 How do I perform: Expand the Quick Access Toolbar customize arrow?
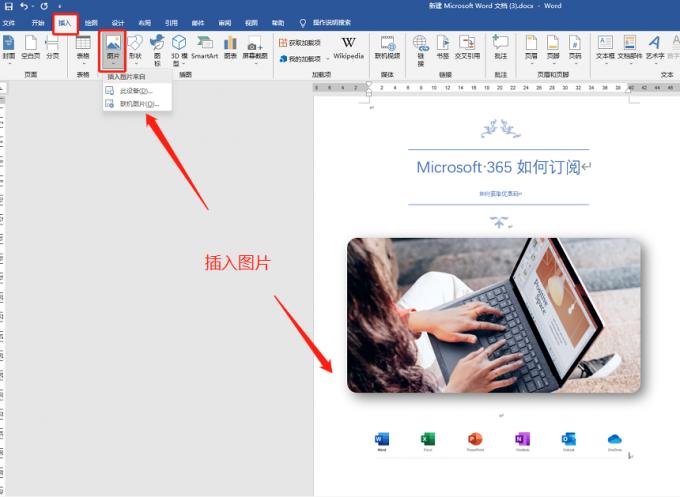pos(59,7)
